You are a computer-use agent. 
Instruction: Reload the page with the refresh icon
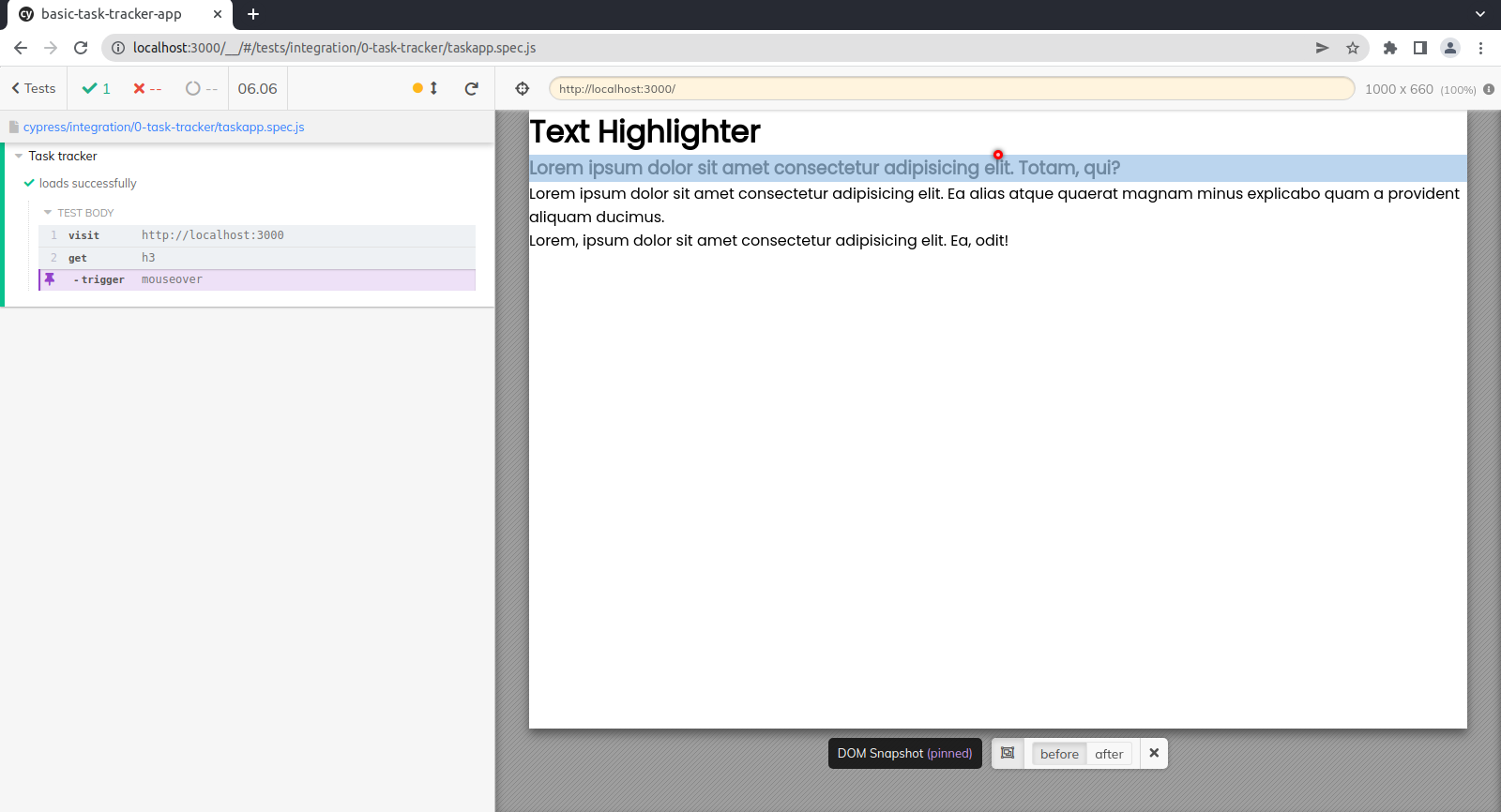81,48
